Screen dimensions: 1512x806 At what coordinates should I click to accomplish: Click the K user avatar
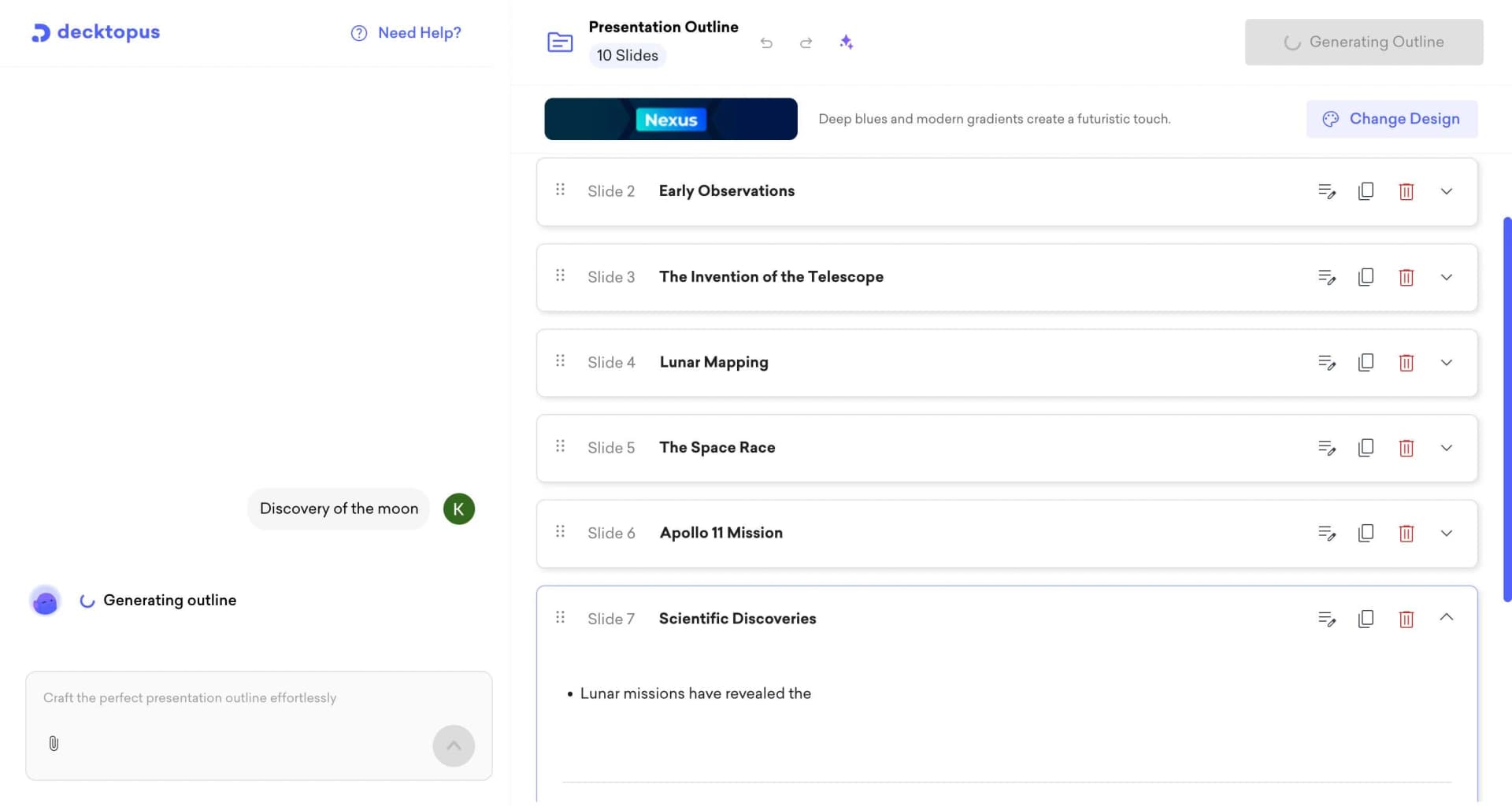coord(459,508)
